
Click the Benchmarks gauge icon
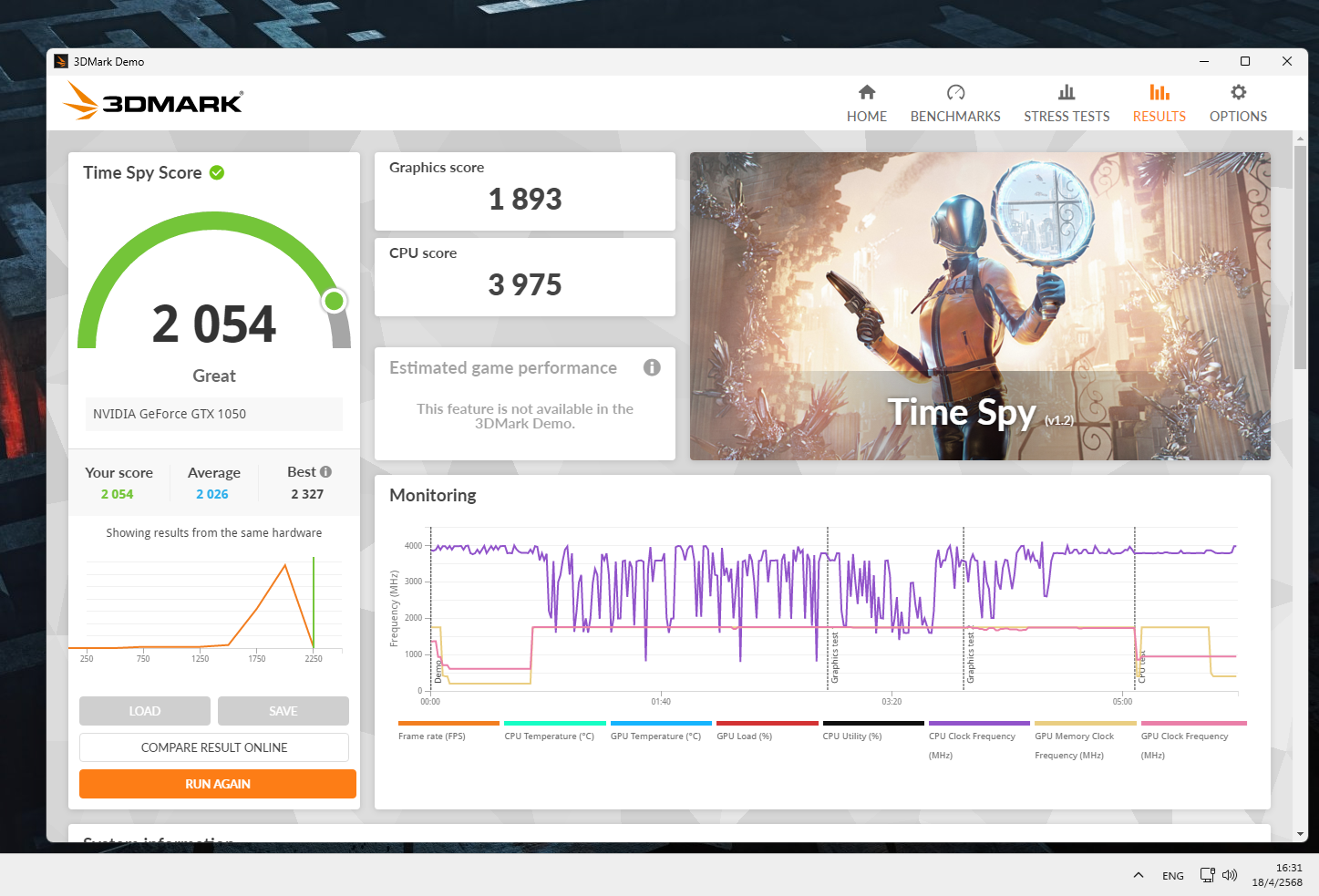[955, 92]
